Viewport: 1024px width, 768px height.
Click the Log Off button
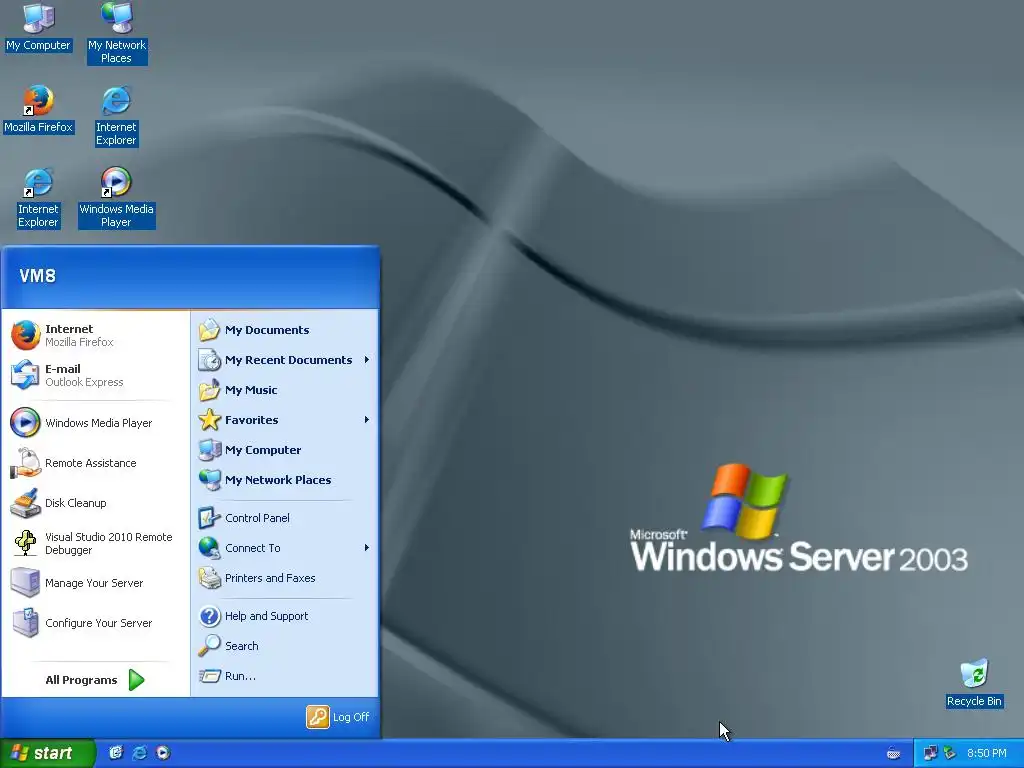(x=338, y=717)
